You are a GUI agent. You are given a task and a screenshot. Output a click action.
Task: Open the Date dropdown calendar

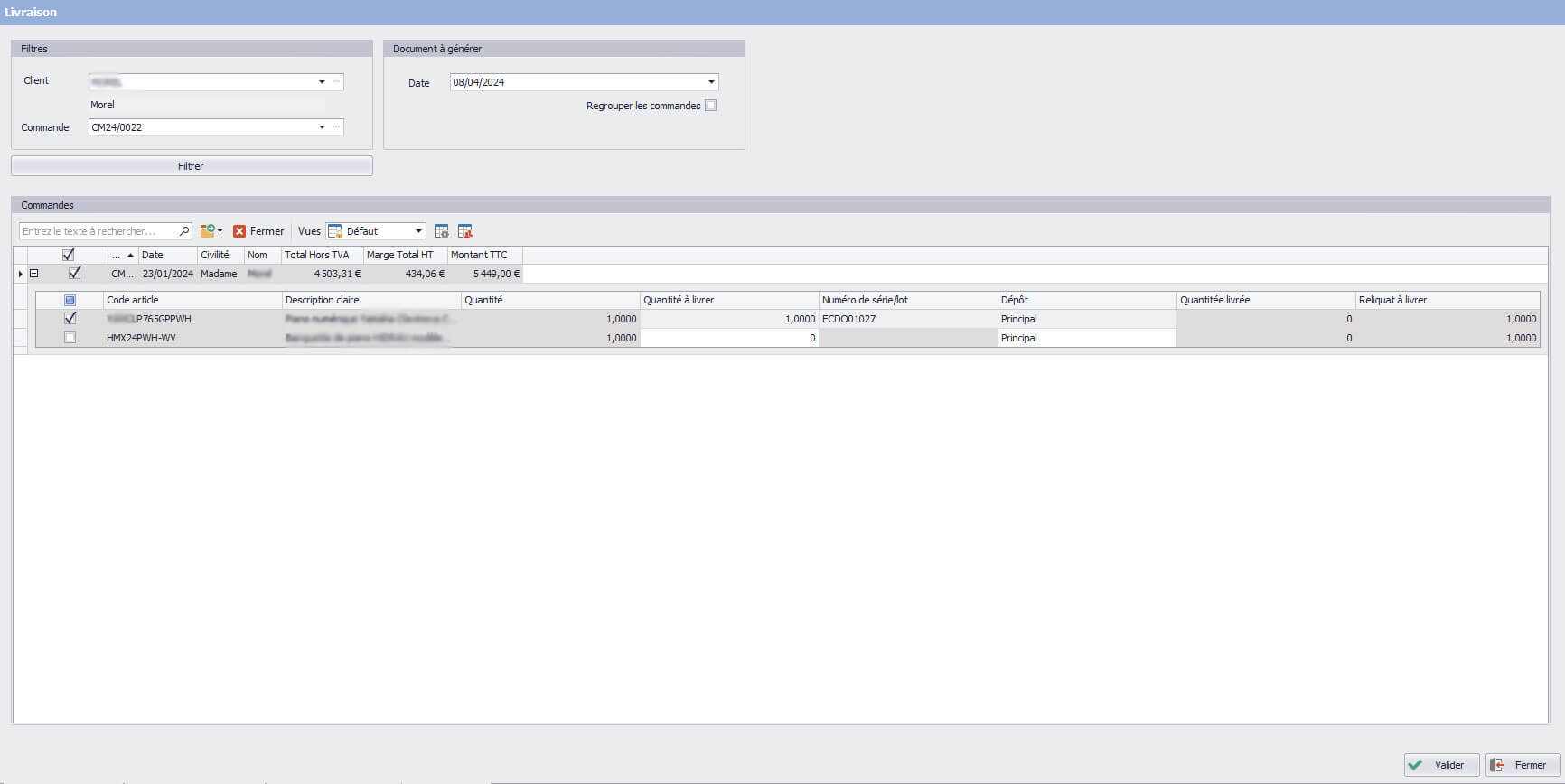[x=711, y=82]
